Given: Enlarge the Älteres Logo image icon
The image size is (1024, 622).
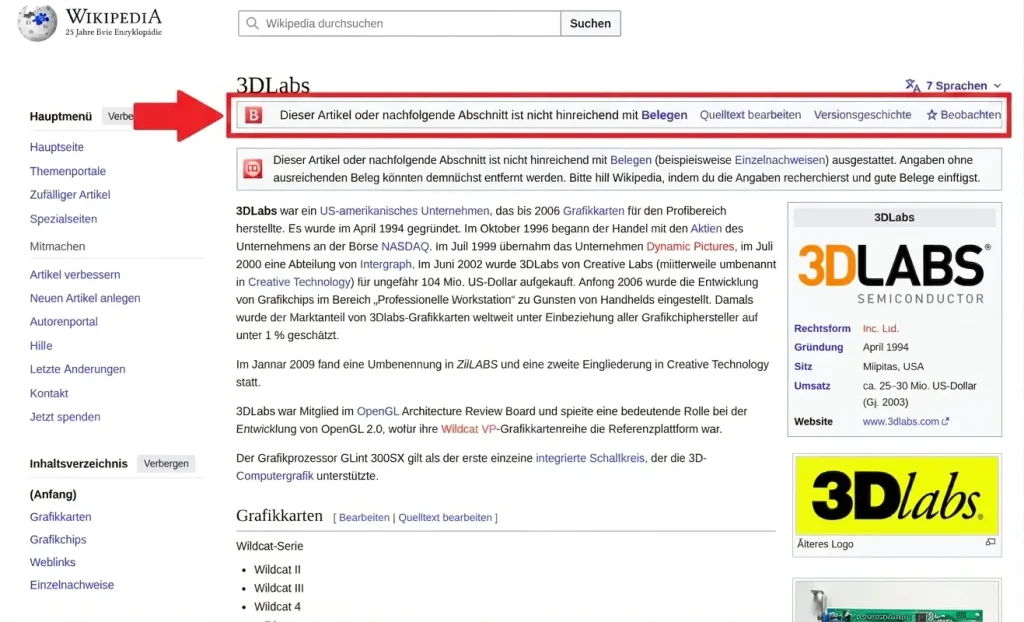Looking at the screenshot, I should [x=990, y=542].
